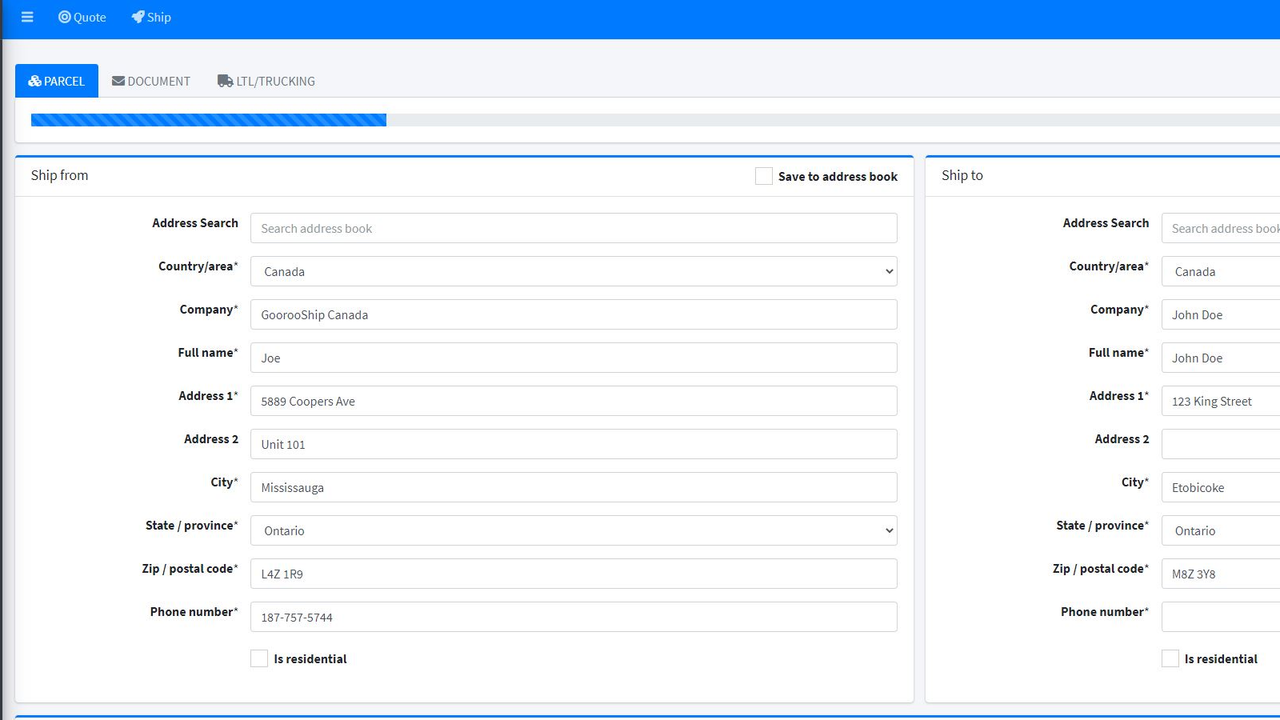Image resolution: width=1280 pixels, height=720 pixels.
Task: Click Ship in the top navigation
Action: pyautogui.click(x=152, y=17)
